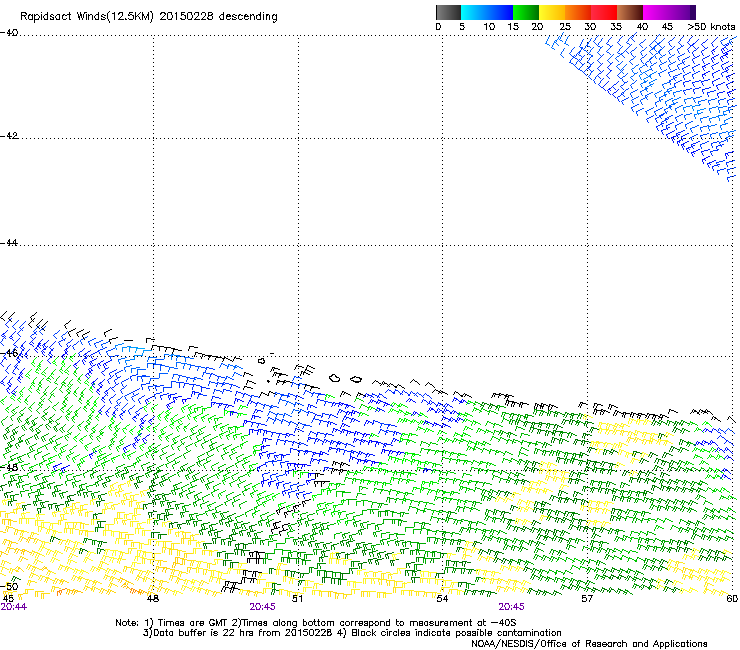Click the "5" legend scale label
Screen dimensions: 740x650
pyautogui.click(x=462, y=27)
